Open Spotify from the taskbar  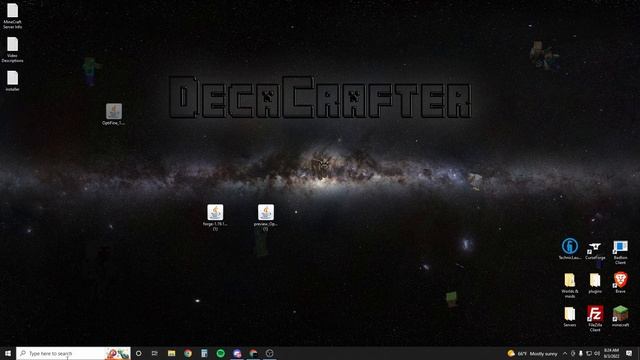[x=220, y=353]
